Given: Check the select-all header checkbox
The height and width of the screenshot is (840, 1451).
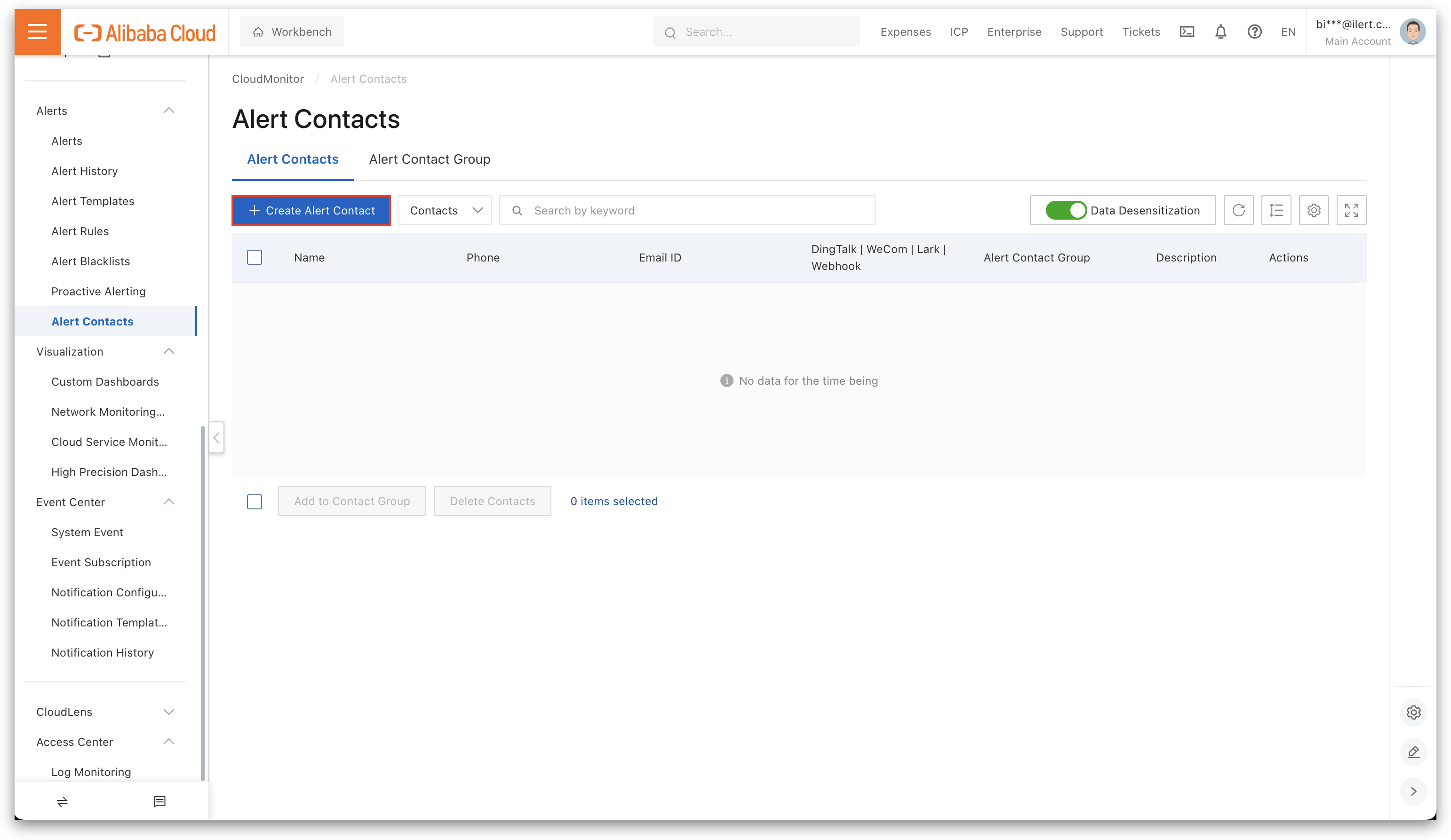Looking at the screenshot, I should [255, 257].
